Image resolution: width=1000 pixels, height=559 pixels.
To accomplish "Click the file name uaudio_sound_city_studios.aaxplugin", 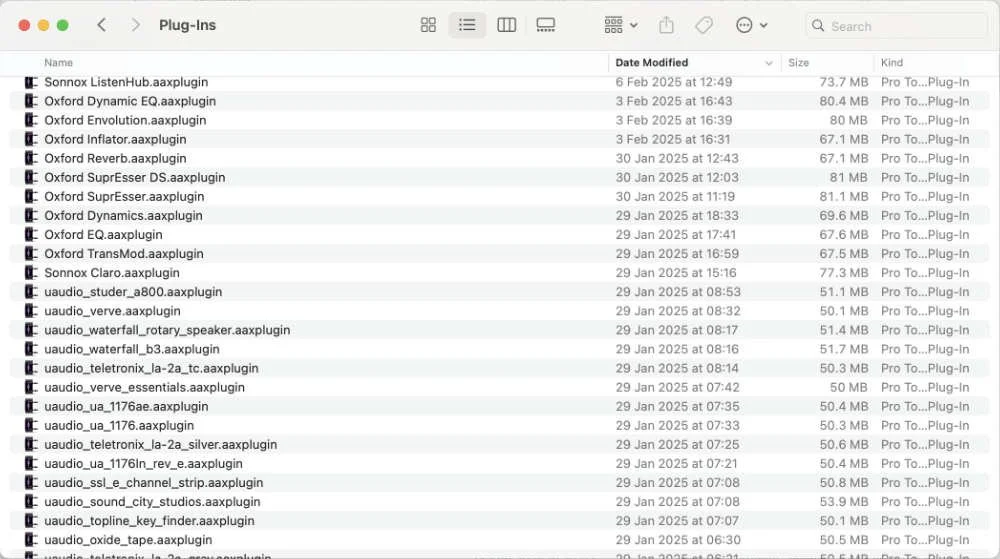I will (x=152, y=502).
